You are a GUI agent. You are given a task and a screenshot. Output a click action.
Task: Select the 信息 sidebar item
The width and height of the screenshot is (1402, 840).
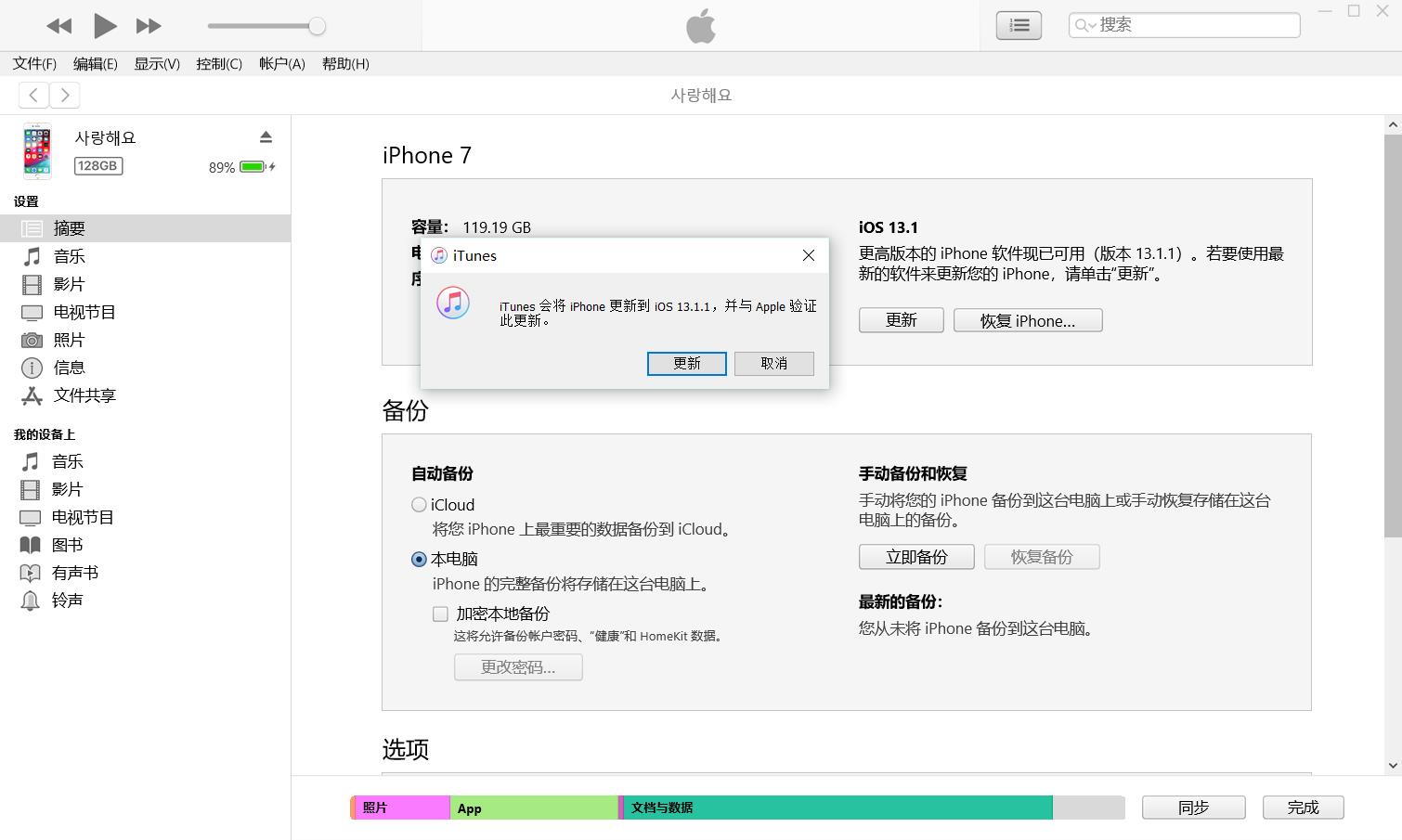tap(69, 368)
